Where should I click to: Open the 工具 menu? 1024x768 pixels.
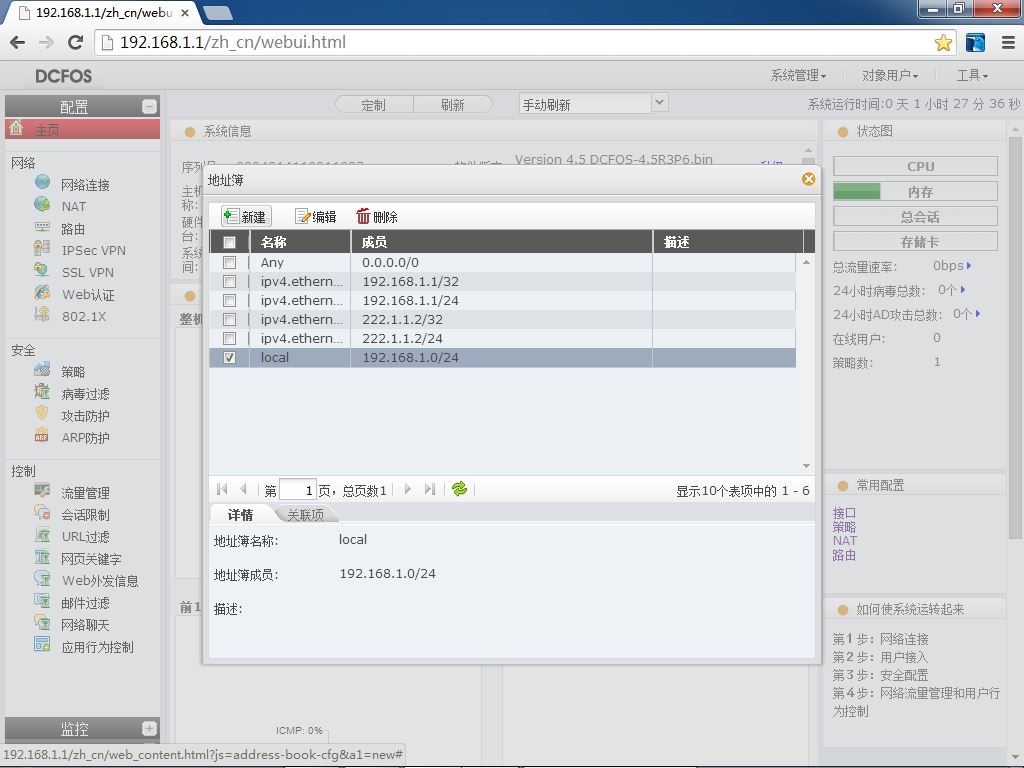[x=972, y=76]
